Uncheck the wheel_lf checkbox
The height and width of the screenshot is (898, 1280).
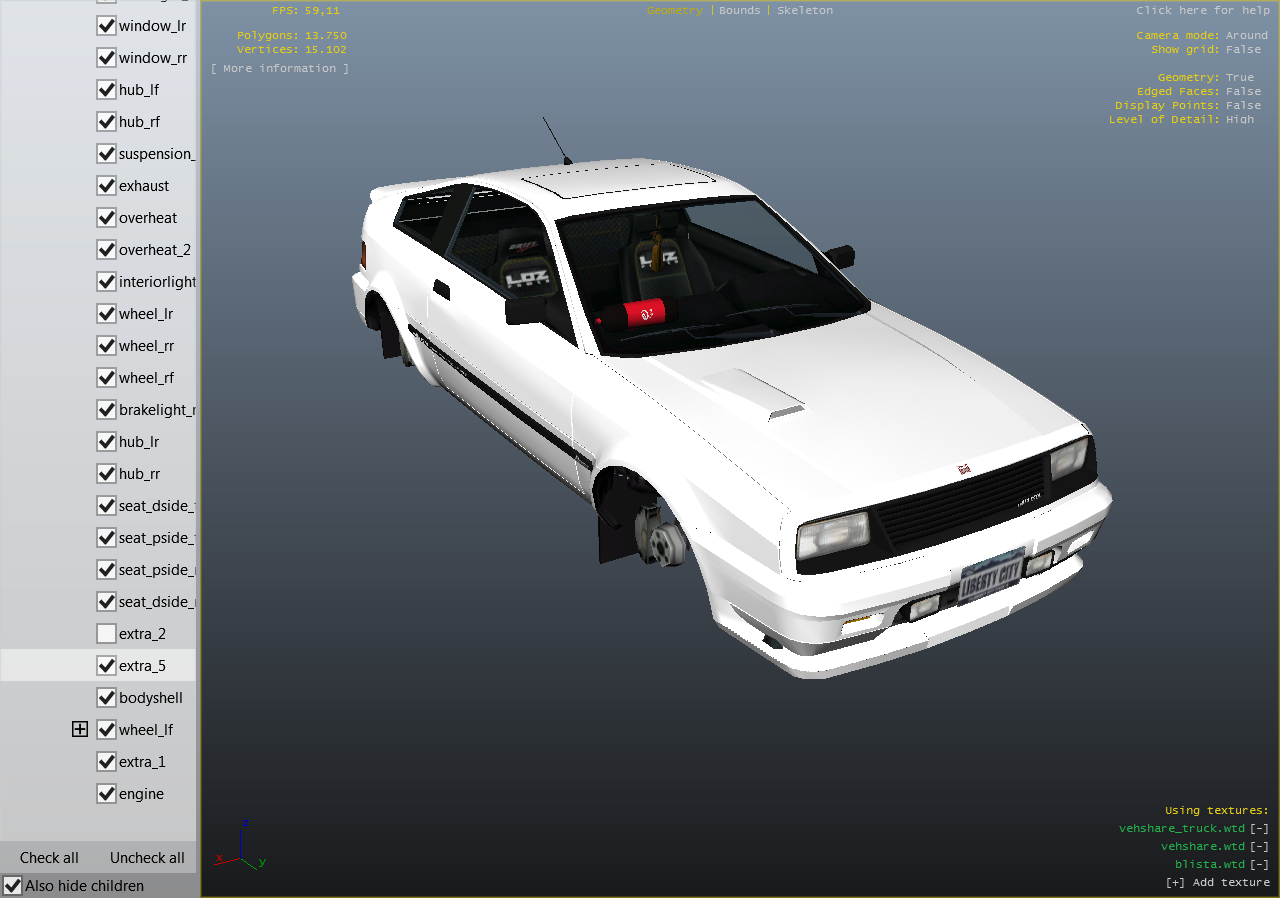[x=107, y=730]
